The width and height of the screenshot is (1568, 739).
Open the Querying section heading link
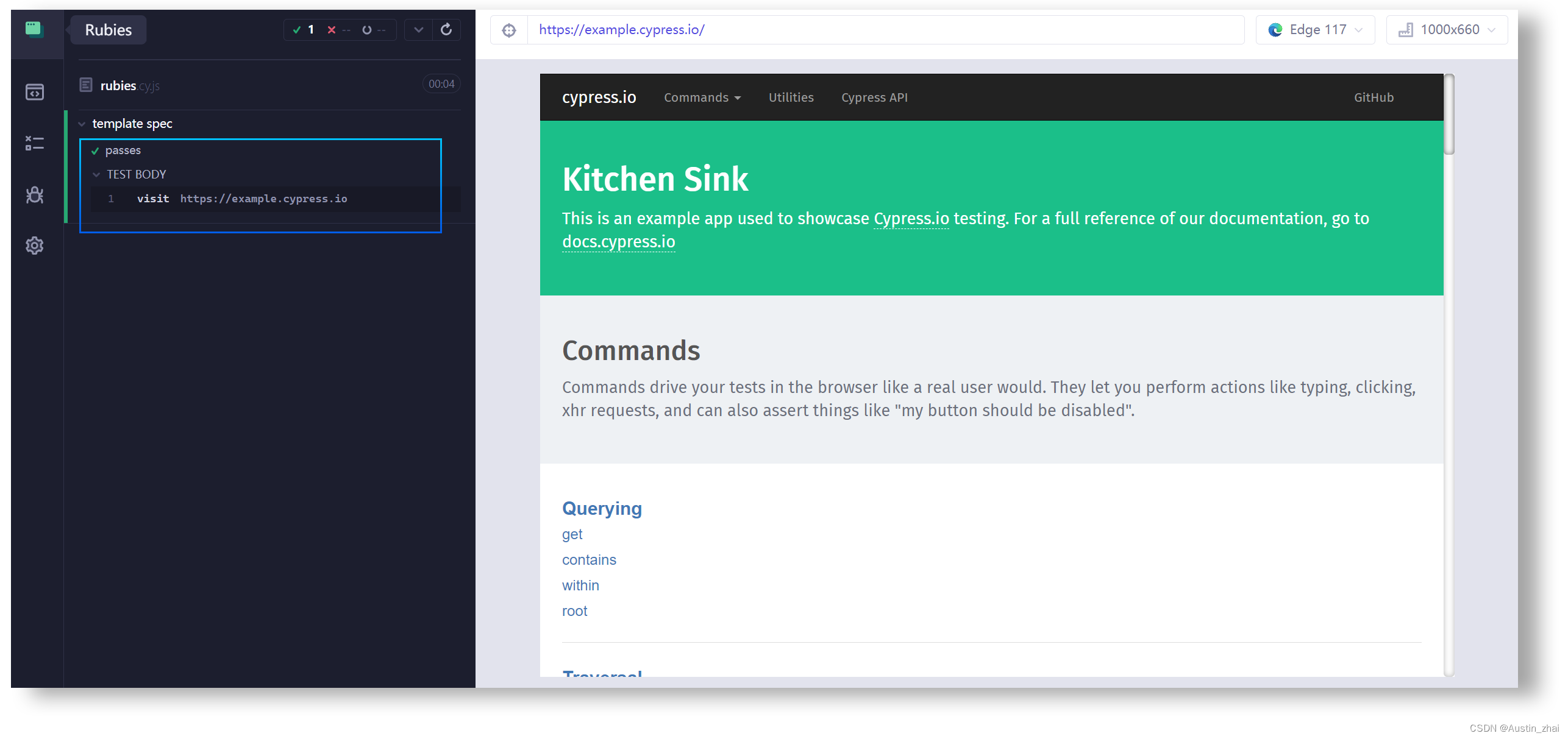602,509
